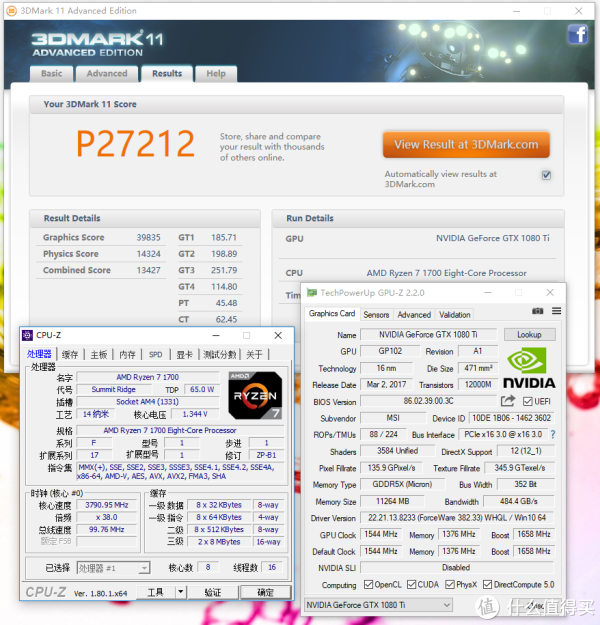Open the 显卡 tab in CPU-Z
The width and height of the screenshot is (600, 625).
click(185, 354)
